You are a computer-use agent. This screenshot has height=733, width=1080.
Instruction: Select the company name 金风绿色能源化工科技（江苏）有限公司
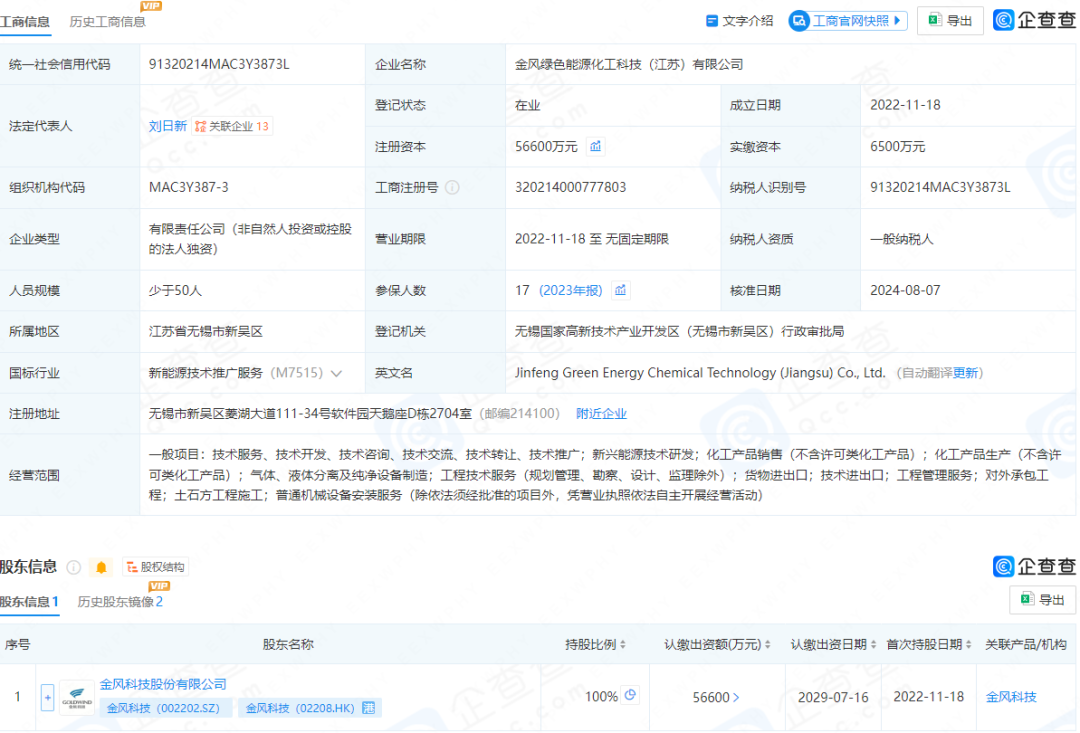pyautogui.click(x=629, y=64)
